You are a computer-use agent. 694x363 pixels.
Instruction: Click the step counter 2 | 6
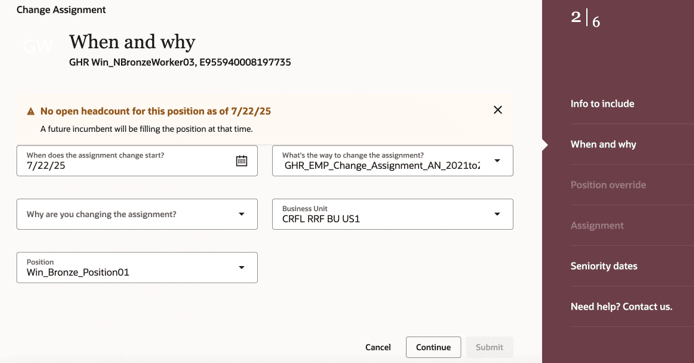pyautogui.click(x=585, y=19)
